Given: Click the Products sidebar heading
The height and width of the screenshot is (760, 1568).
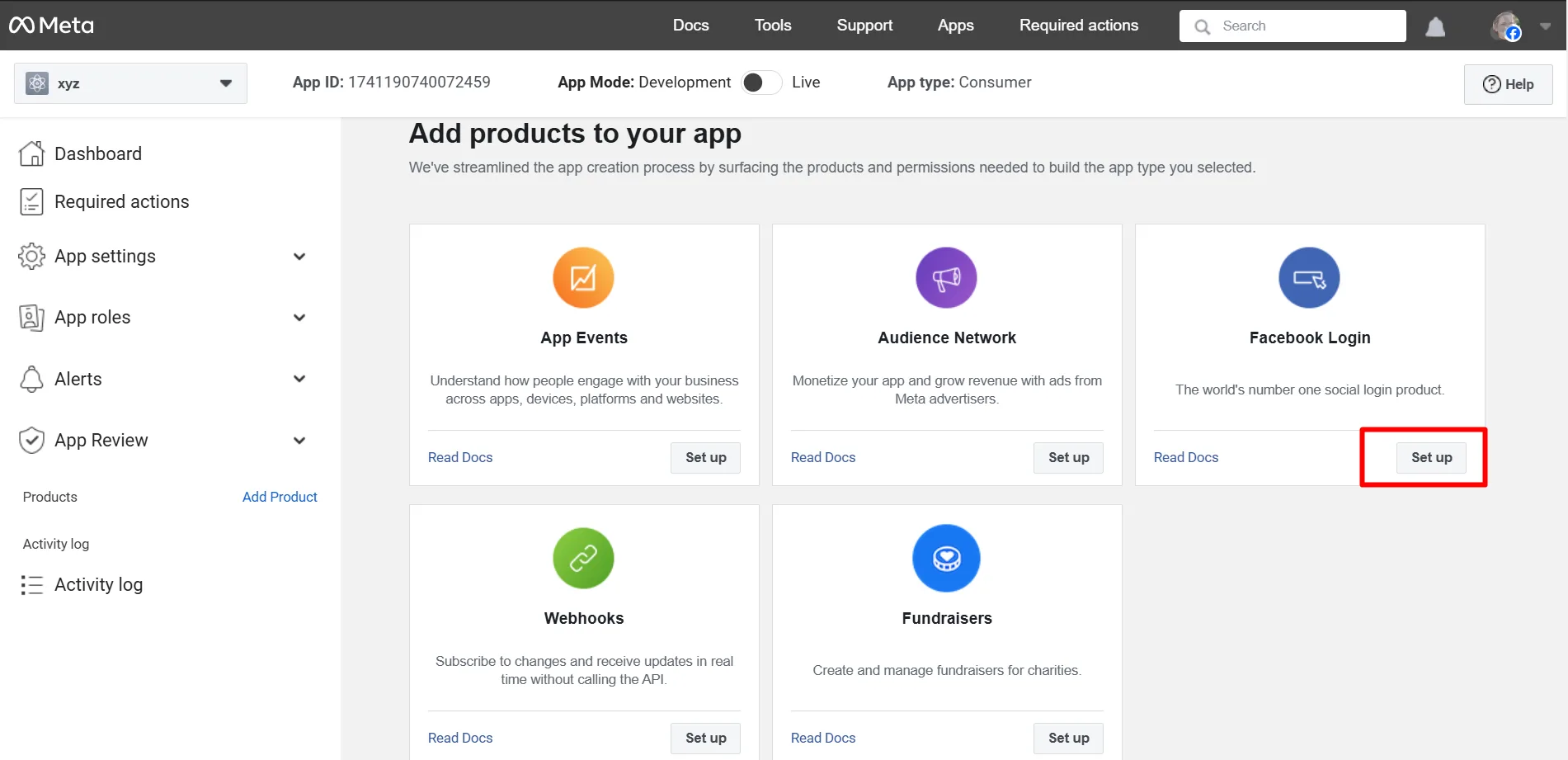Looking at the screenshot, I should [x=50, y=497].
